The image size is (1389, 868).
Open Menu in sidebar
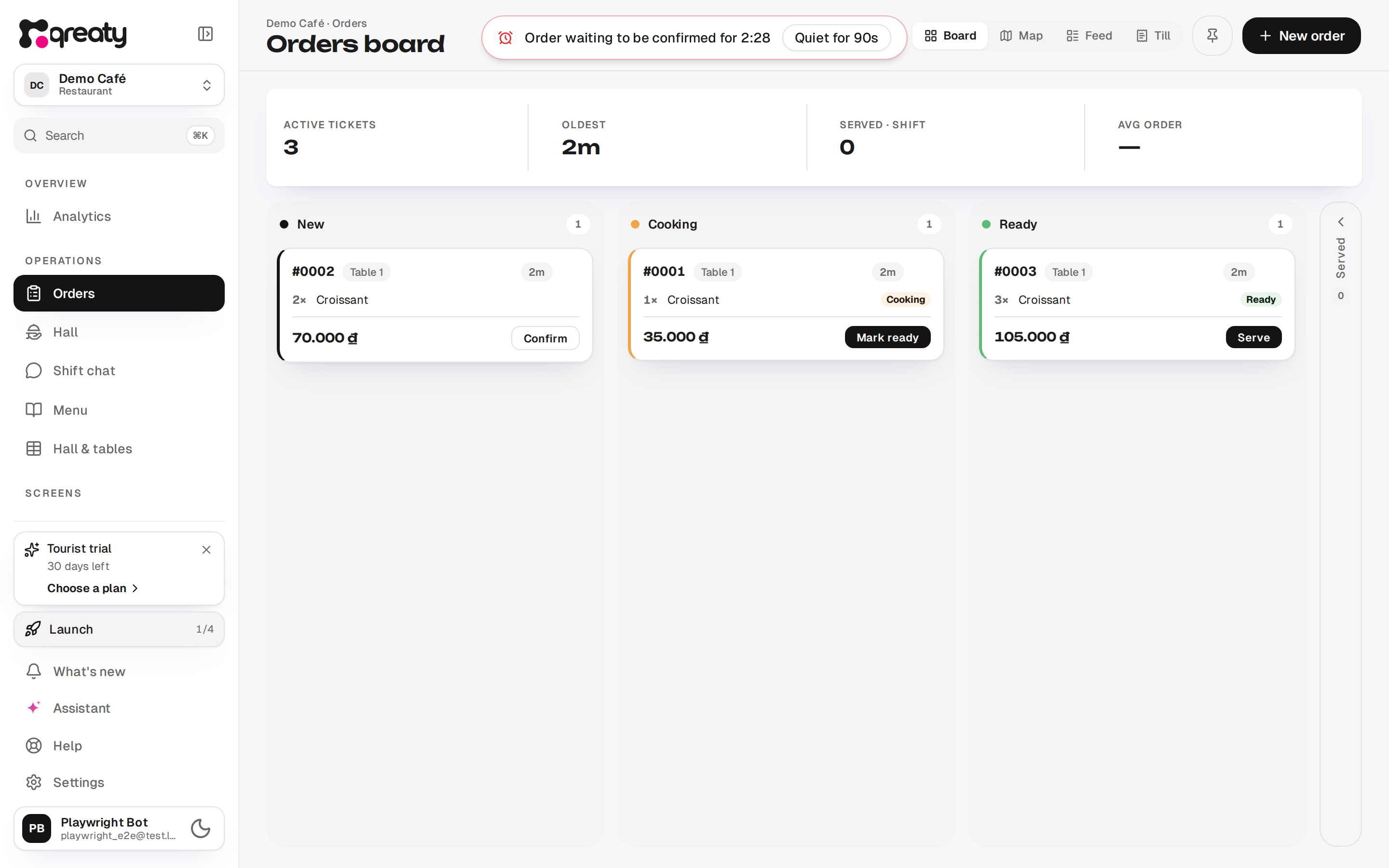[119, 410]
